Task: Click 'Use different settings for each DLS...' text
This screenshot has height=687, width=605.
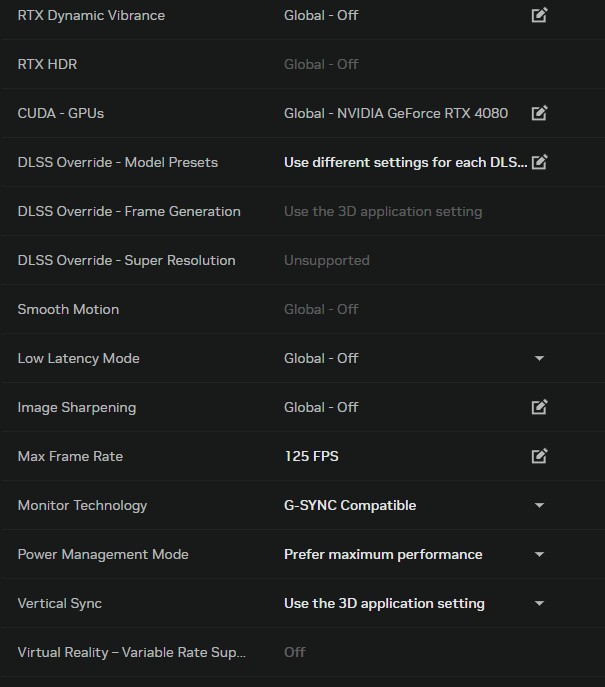Action: click(405, 162)
